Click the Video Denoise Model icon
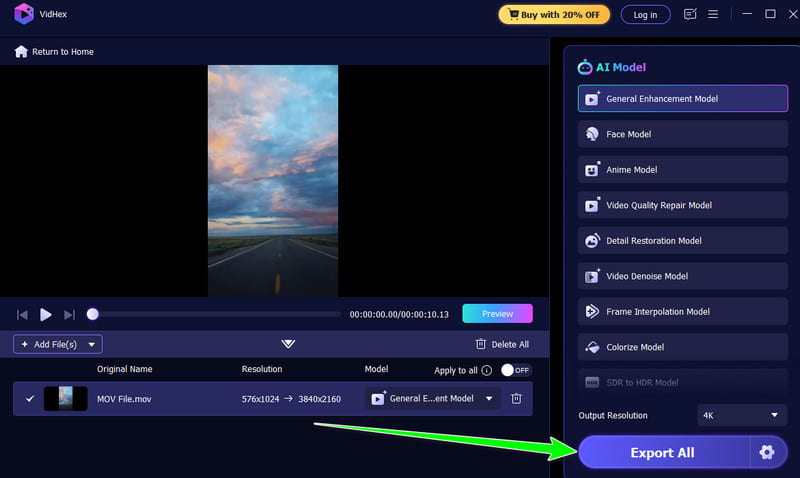800x478 pixels. coord(592,276)
